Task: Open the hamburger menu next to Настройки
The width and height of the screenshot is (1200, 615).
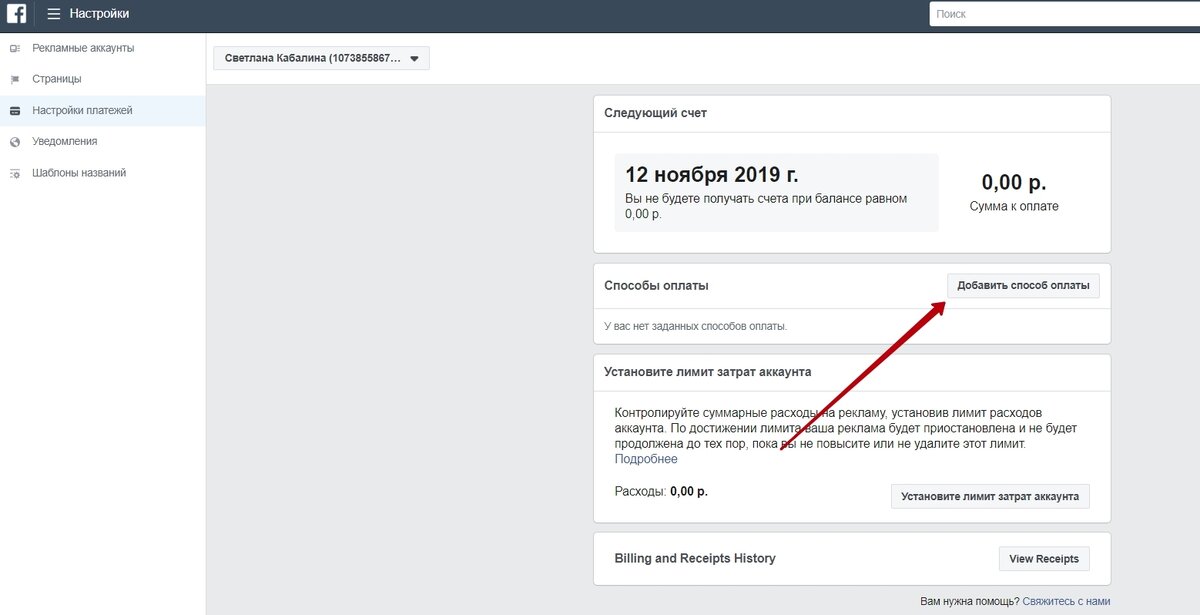Action: [x=54, y=14]
